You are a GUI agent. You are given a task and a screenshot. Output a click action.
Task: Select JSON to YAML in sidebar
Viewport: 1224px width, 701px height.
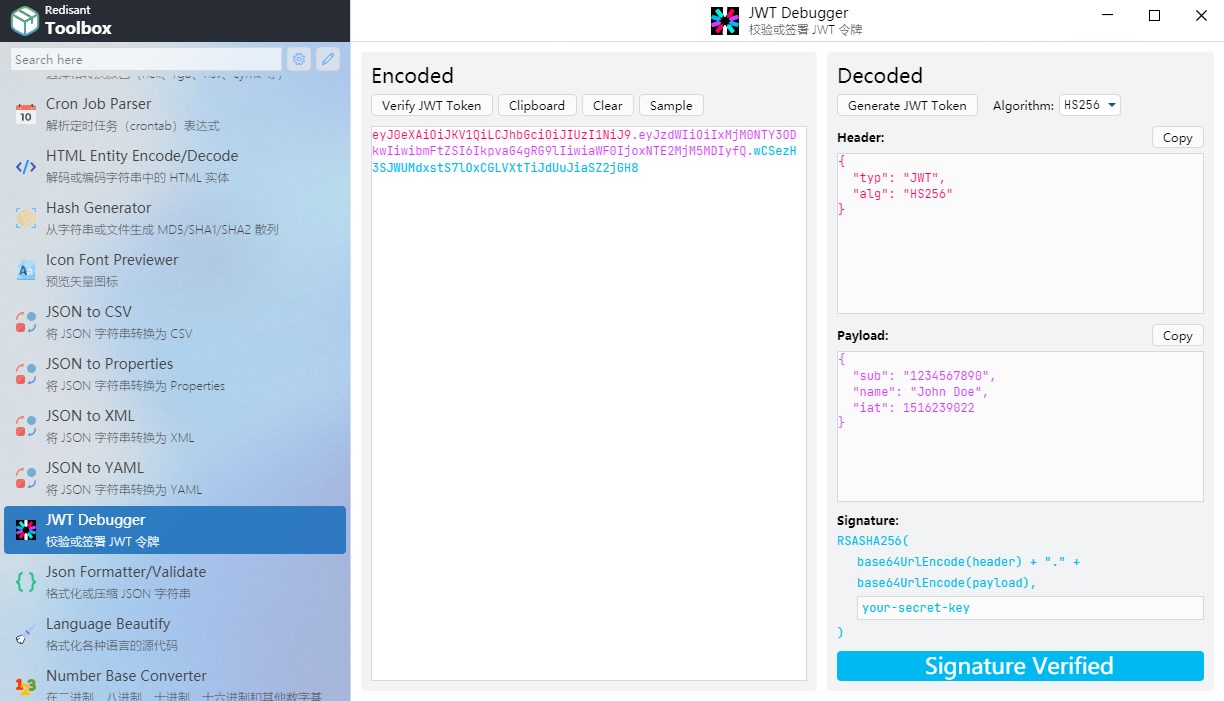(175, 478)
